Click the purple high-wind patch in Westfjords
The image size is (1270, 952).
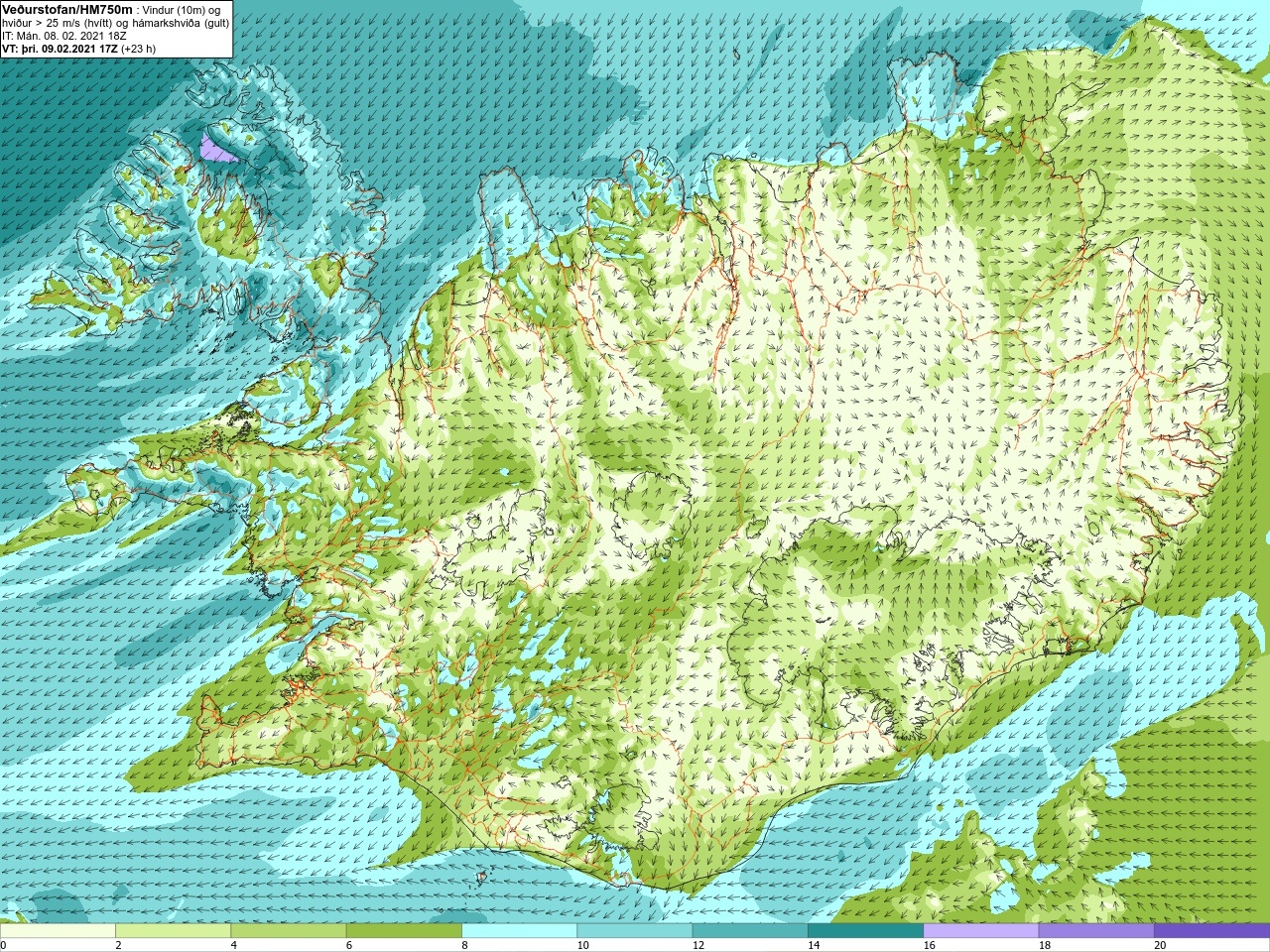214,151
